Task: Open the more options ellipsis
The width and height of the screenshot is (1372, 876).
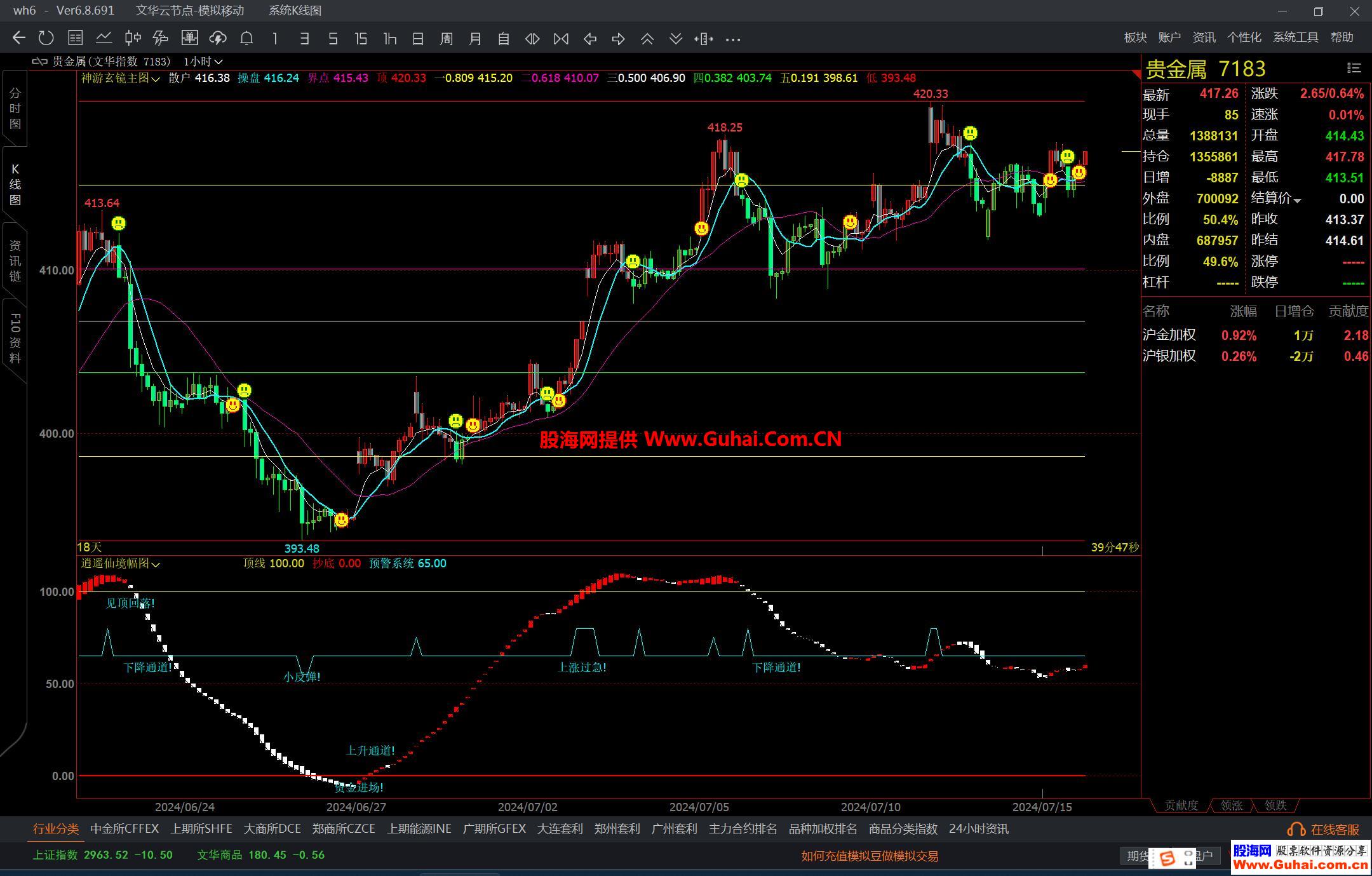Action: pos(733,39)
